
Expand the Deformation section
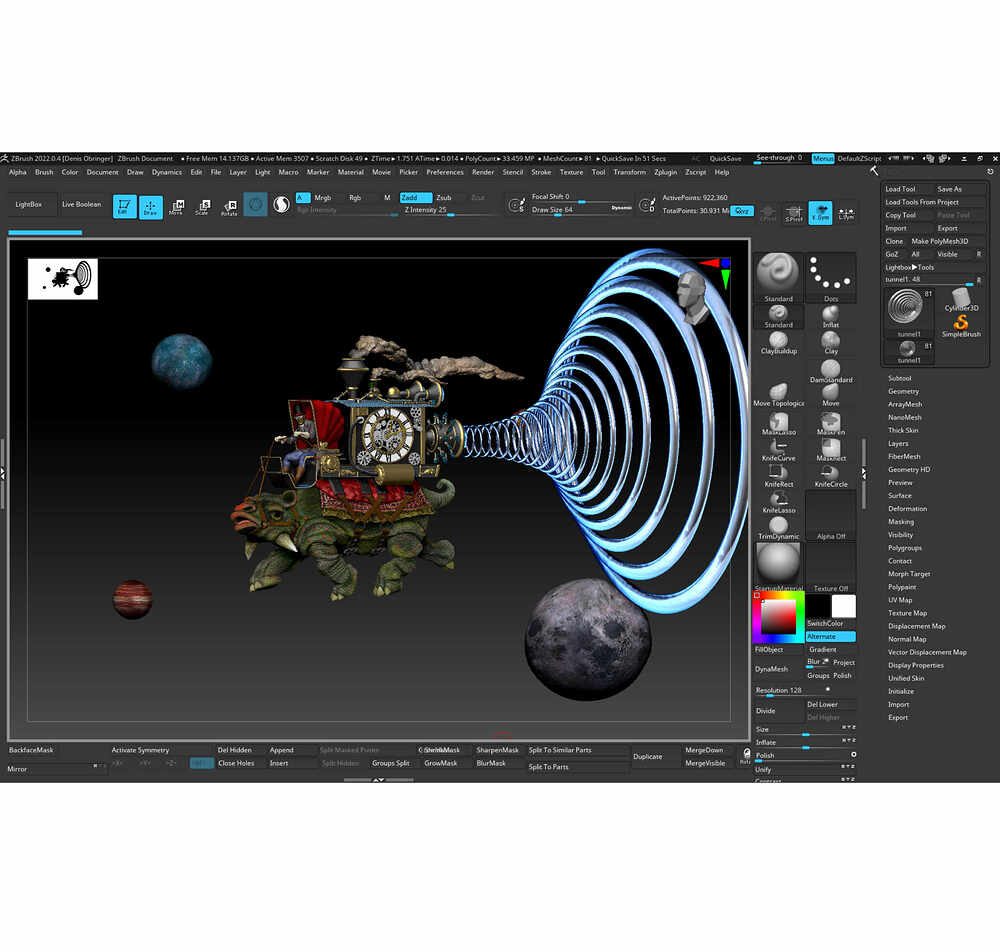coord(908,509)
